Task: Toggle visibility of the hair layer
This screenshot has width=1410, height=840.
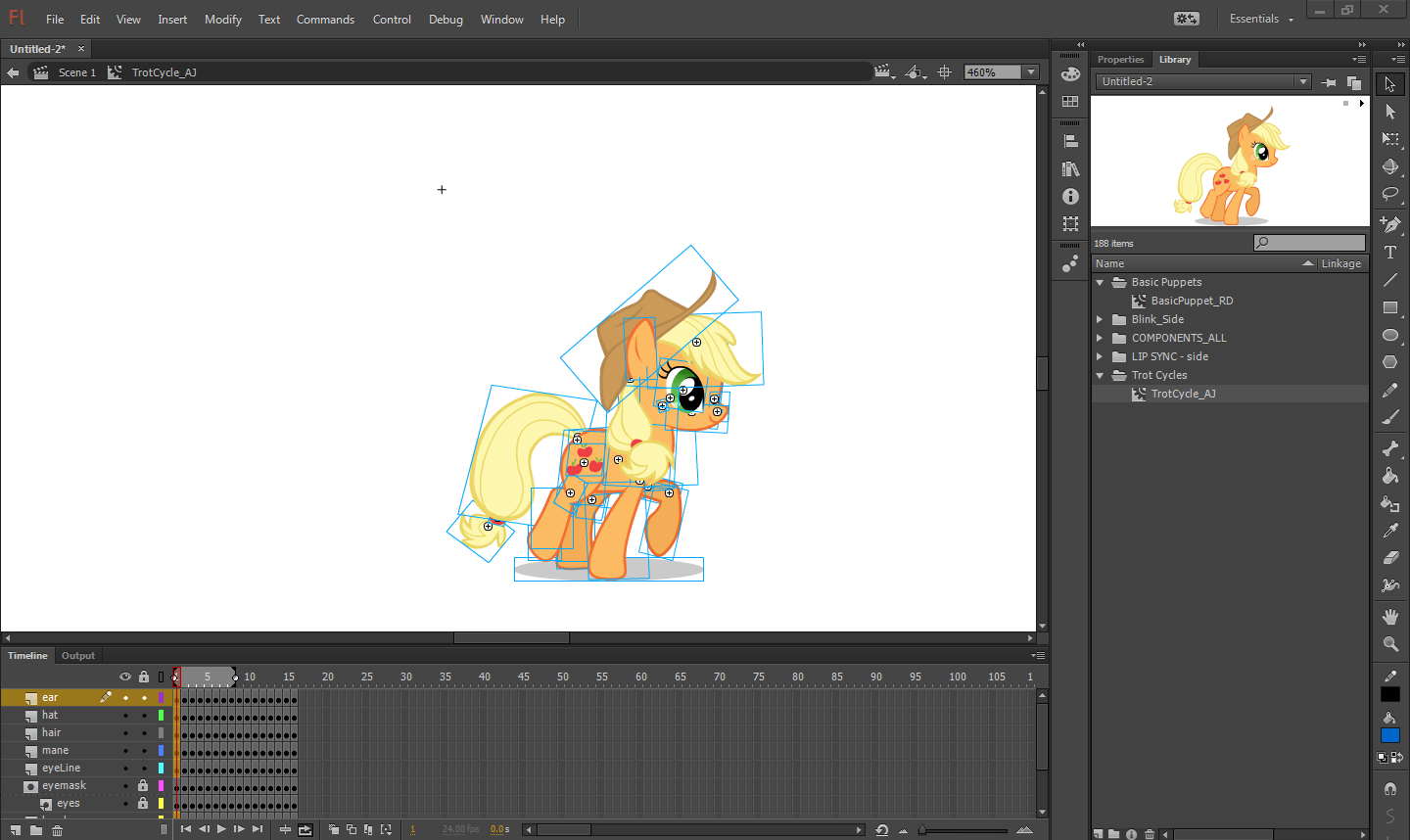Action: pos(125,733)
